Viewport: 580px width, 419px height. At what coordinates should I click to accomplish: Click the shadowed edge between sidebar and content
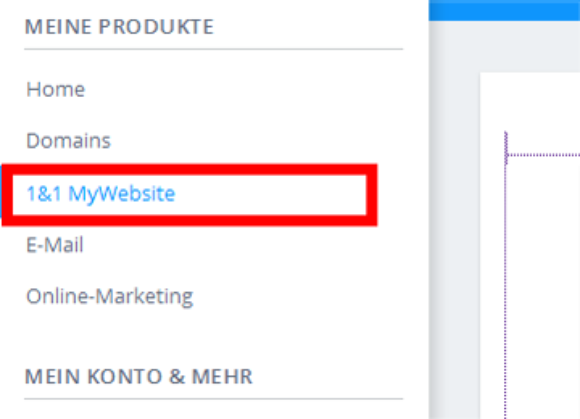click(x=434, y=222)
